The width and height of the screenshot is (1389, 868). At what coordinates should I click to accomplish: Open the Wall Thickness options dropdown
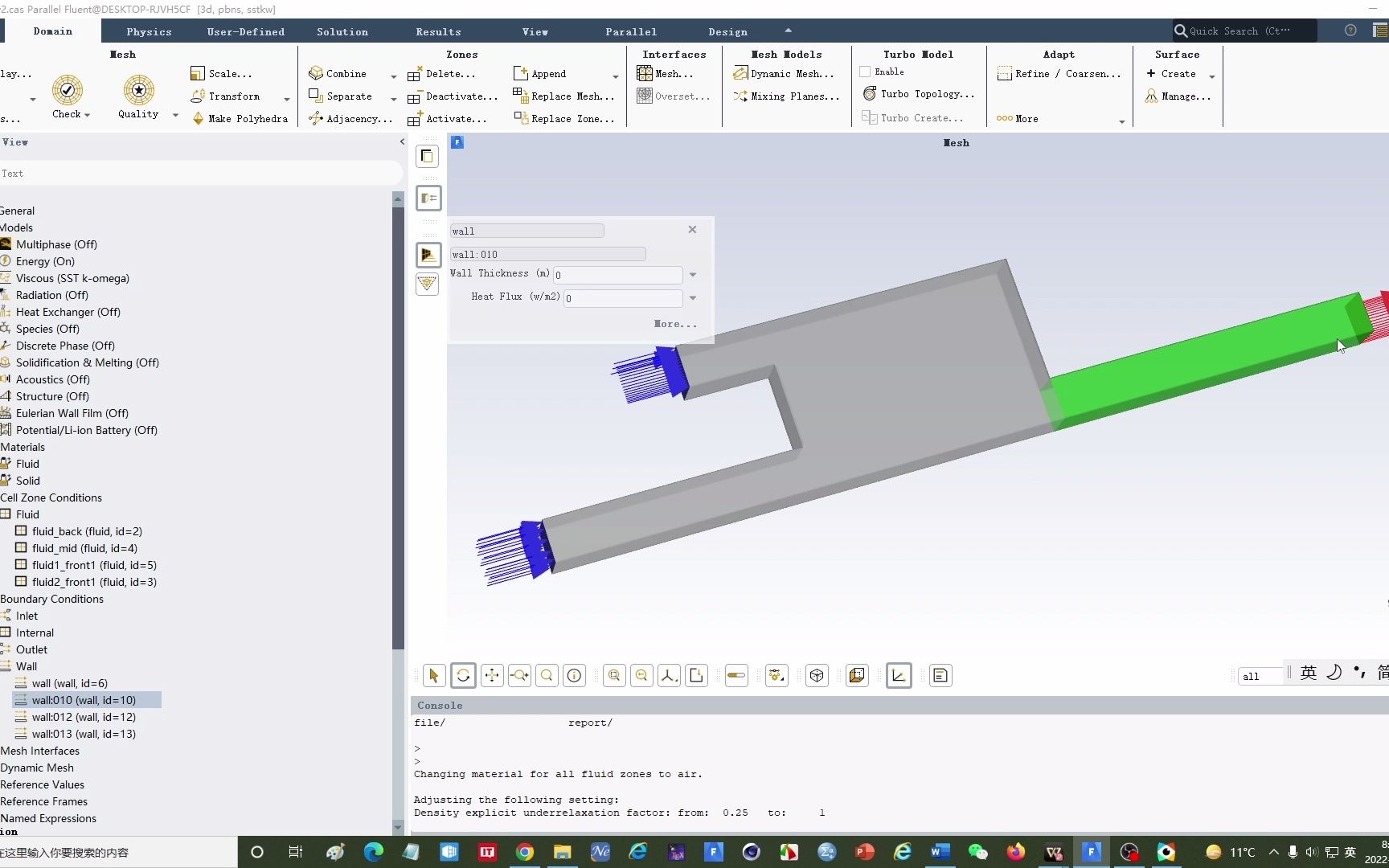[693, 275]
